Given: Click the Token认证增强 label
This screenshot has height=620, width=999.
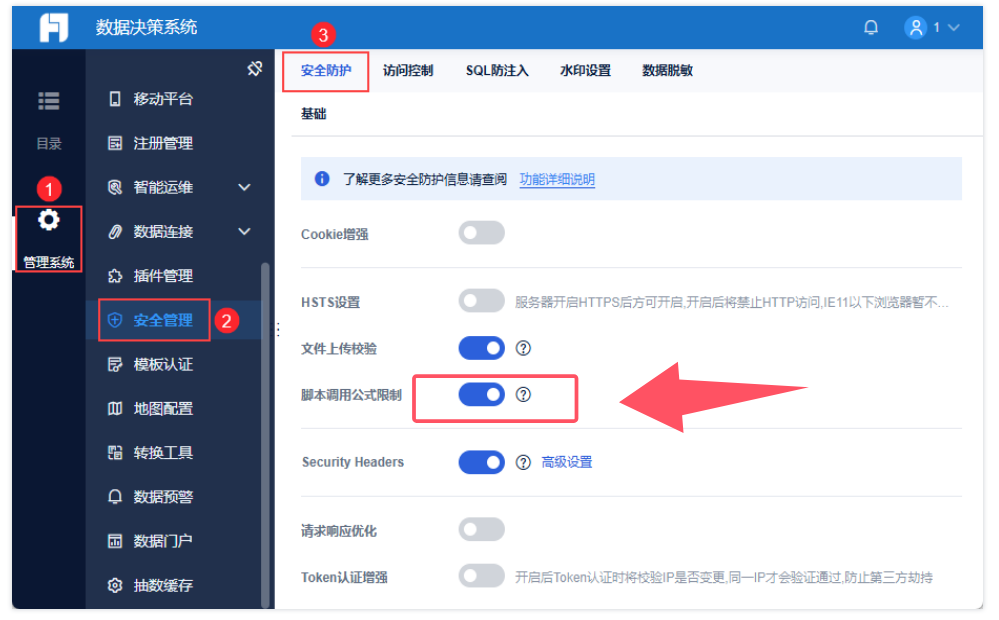Looking at the screenshot, I should [x=344, y=577].
